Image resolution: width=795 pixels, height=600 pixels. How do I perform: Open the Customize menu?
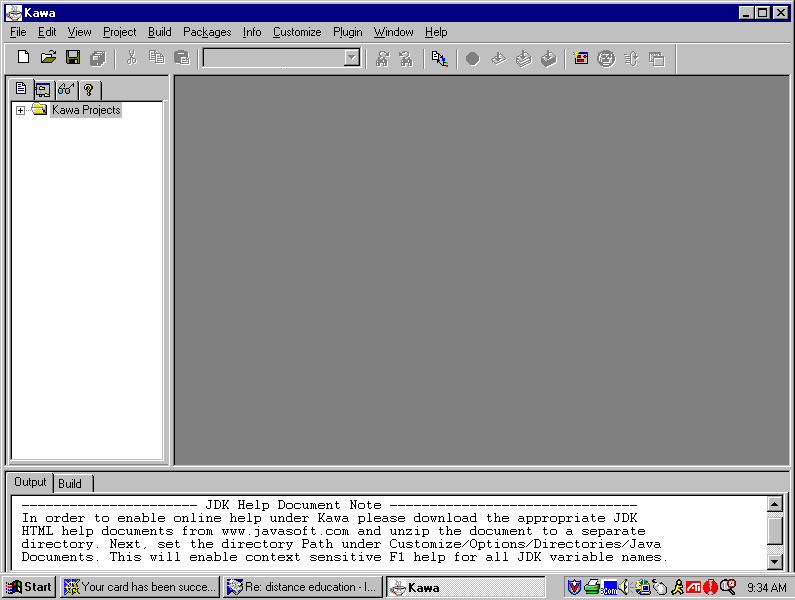pos(297,32)
